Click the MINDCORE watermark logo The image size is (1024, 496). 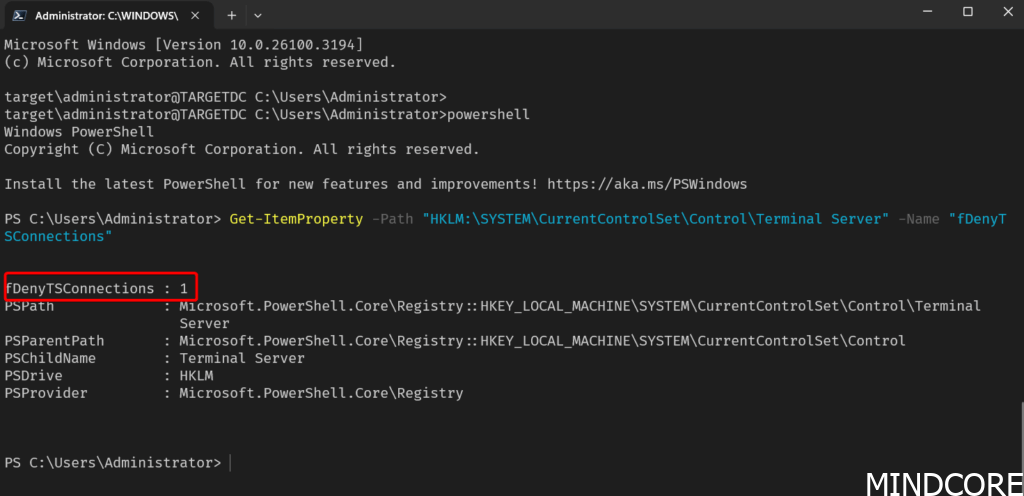944,483
